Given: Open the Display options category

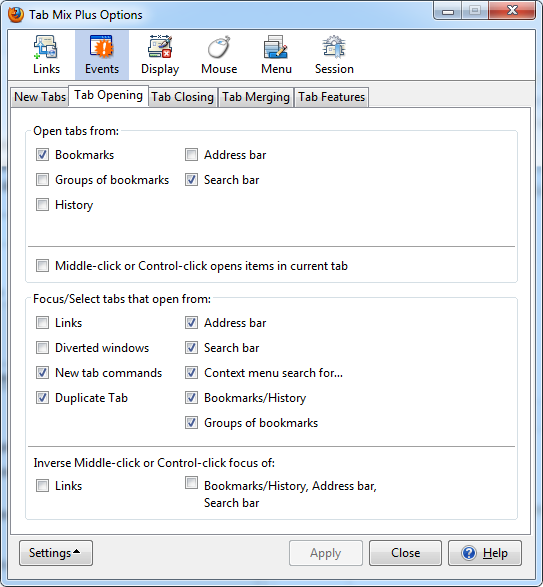Looking at the screenshot, I should tap(160, 55).
